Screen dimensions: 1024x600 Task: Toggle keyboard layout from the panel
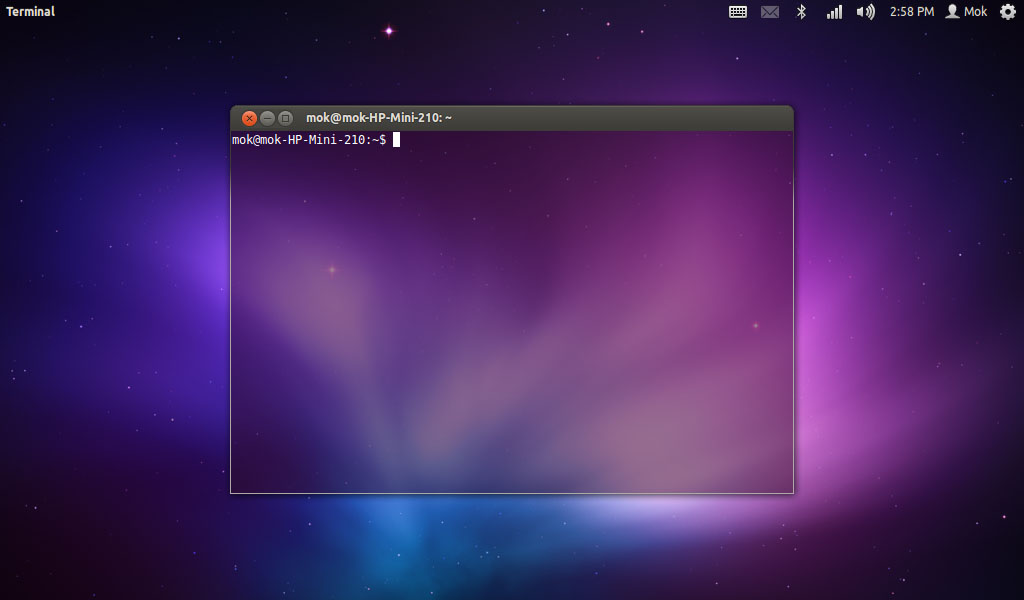click(737, 11)
